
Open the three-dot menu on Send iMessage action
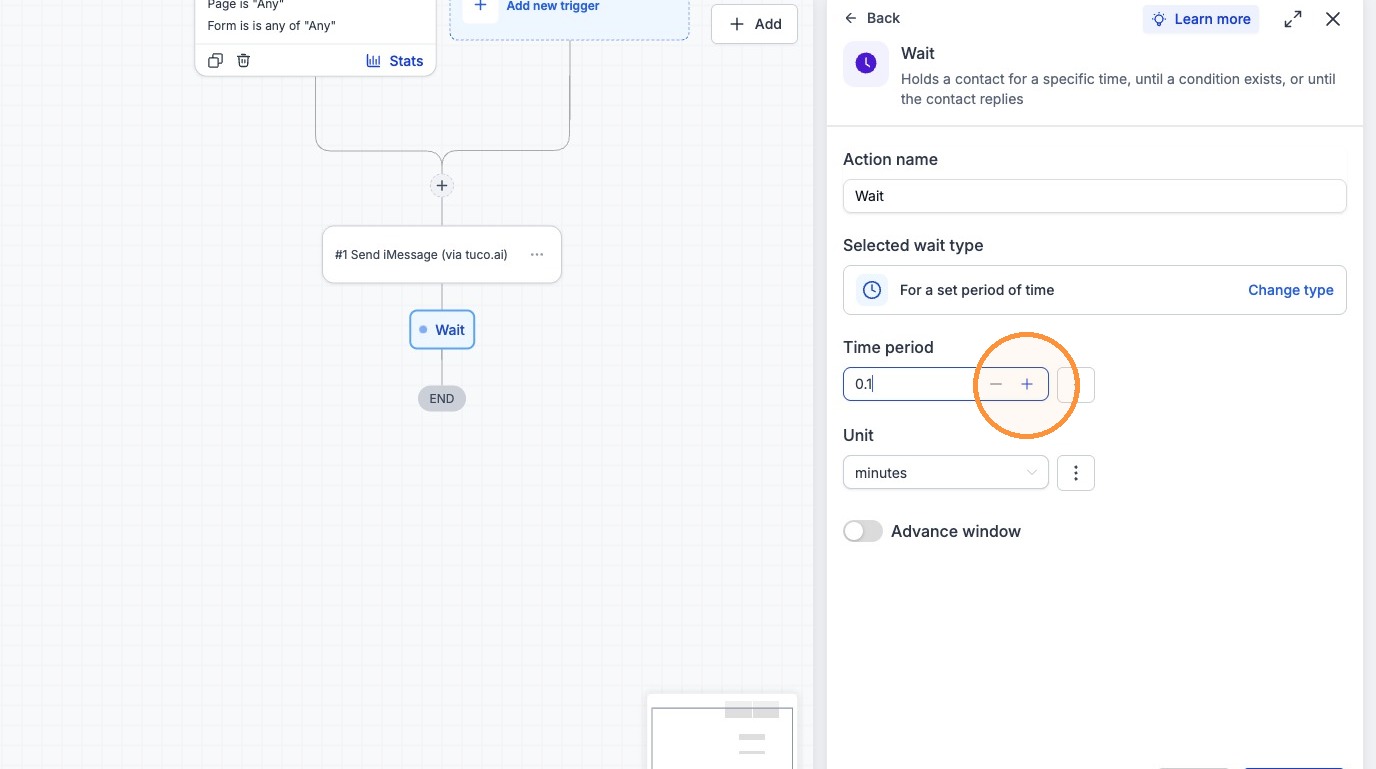(537, 254)
